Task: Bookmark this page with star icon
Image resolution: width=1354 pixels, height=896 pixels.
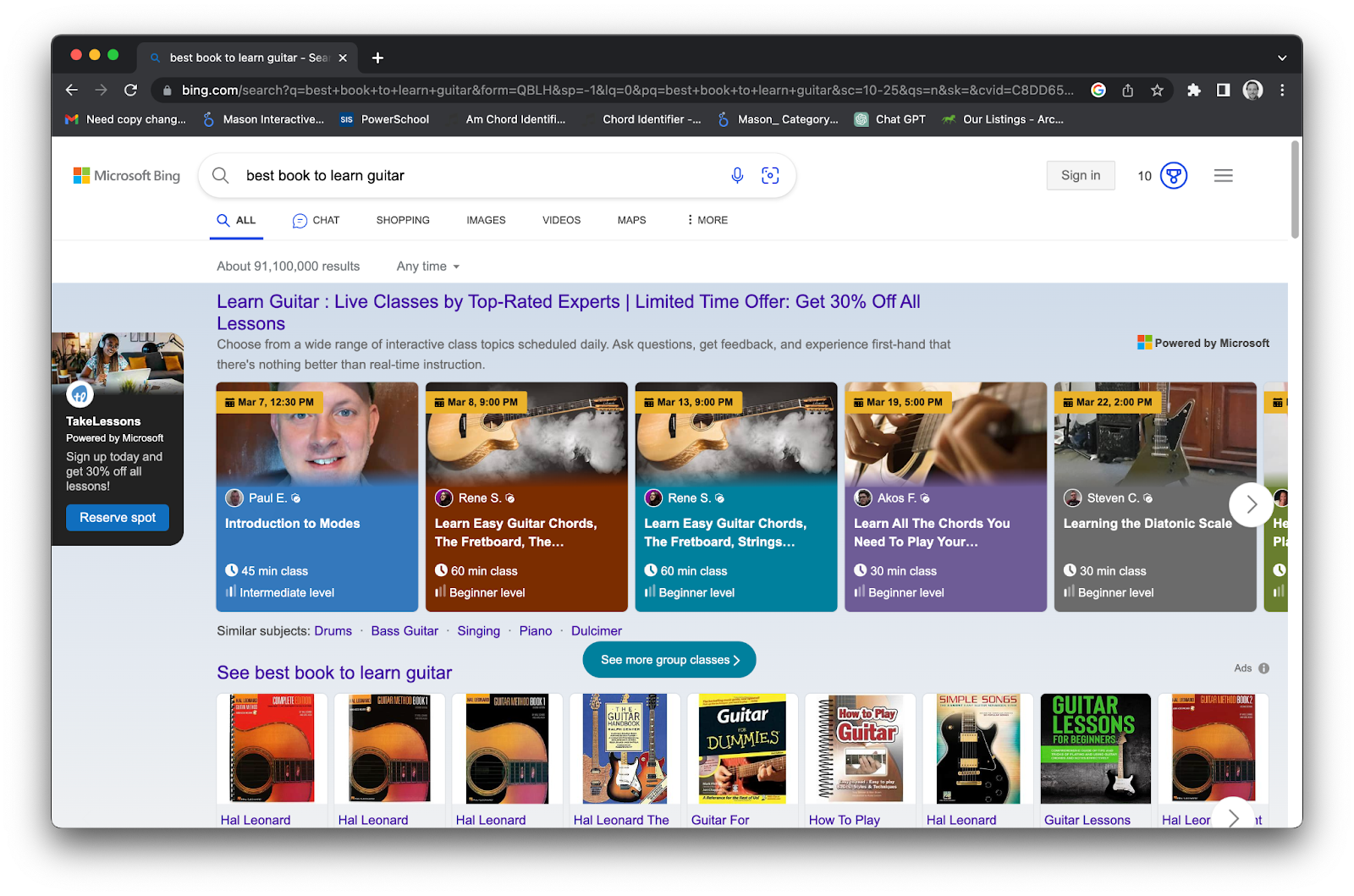Action: coord(1157,91)
